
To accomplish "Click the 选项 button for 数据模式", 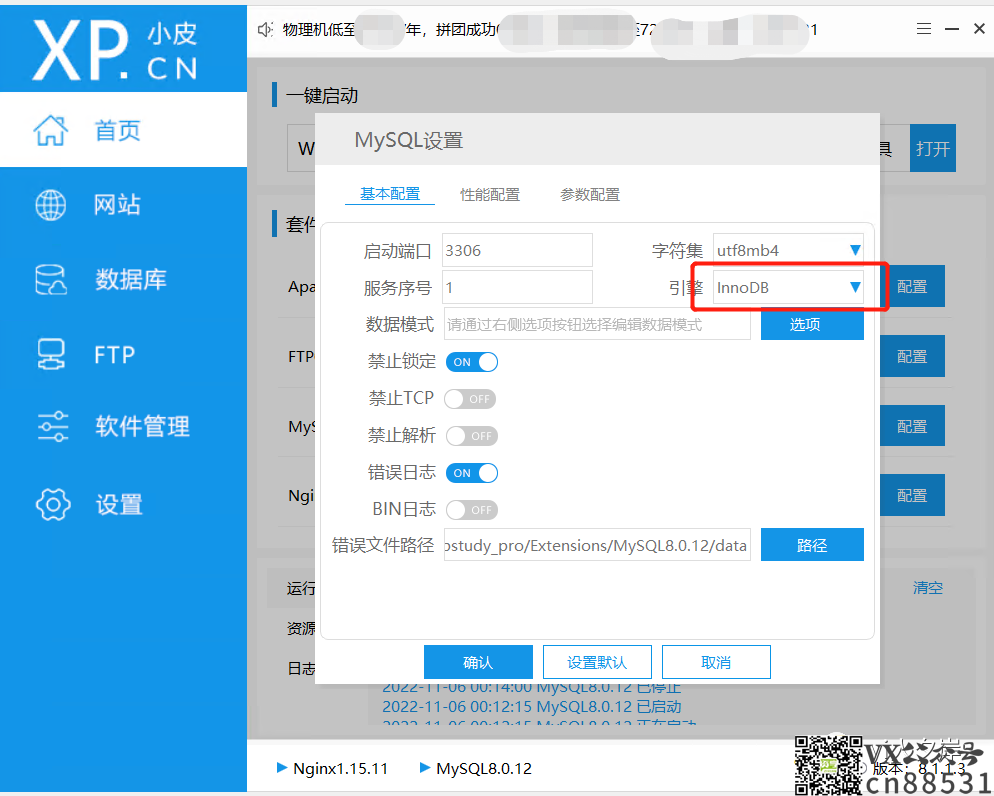I will click(x=812, y=324).
